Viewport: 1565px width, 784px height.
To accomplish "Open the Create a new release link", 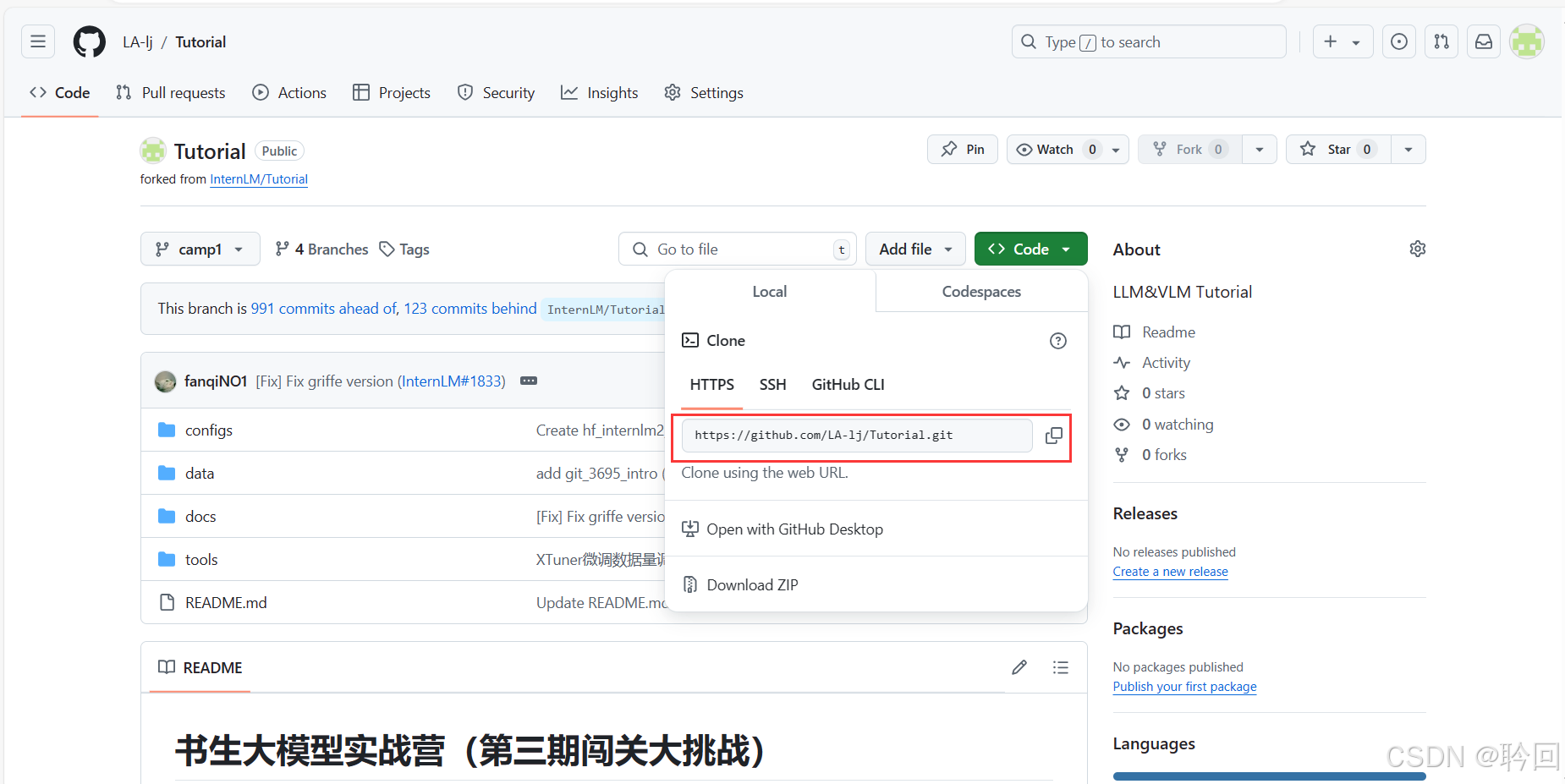I will pos(1170,571).
